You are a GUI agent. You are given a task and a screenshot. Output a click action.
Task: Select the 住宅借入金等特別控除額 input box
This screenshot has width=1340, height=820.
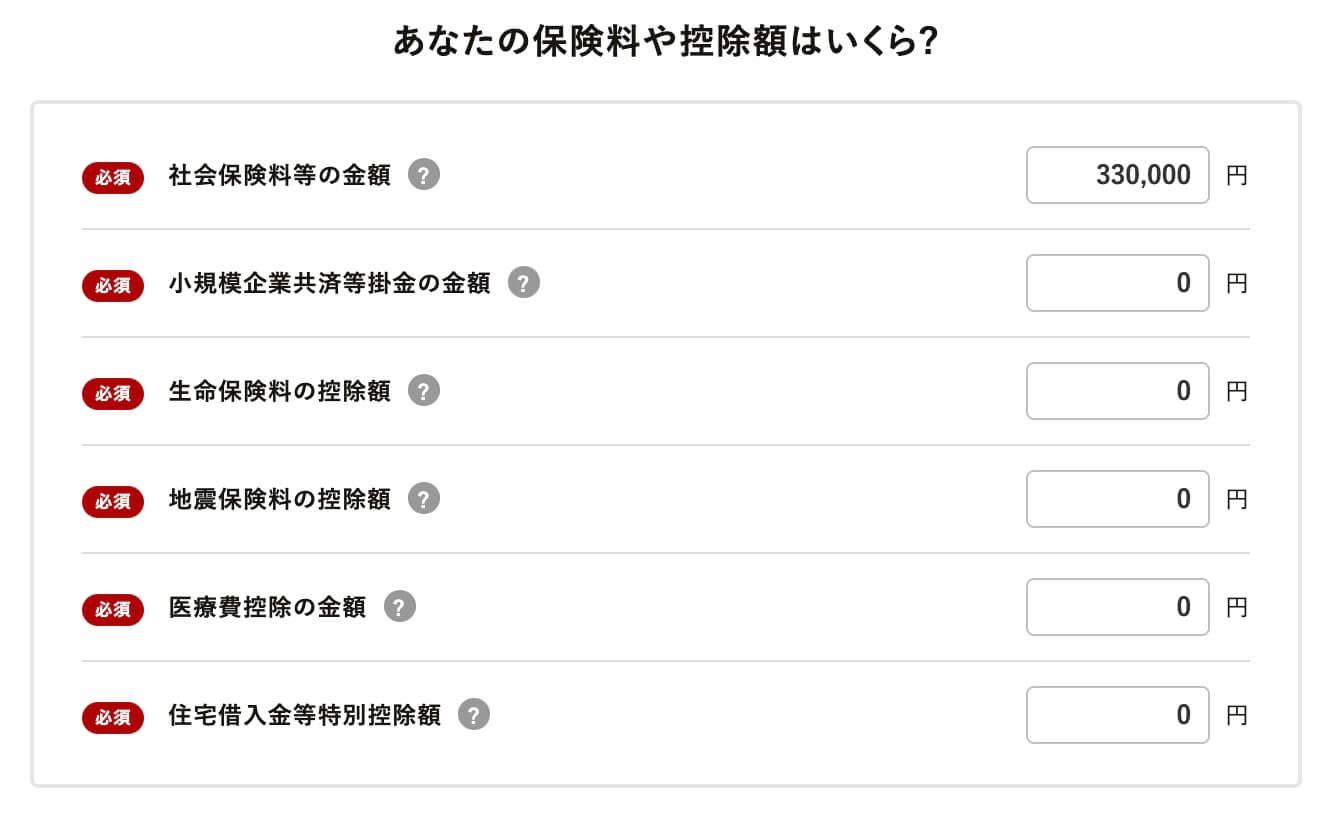pyautogui.click(x=1117, y=715)
